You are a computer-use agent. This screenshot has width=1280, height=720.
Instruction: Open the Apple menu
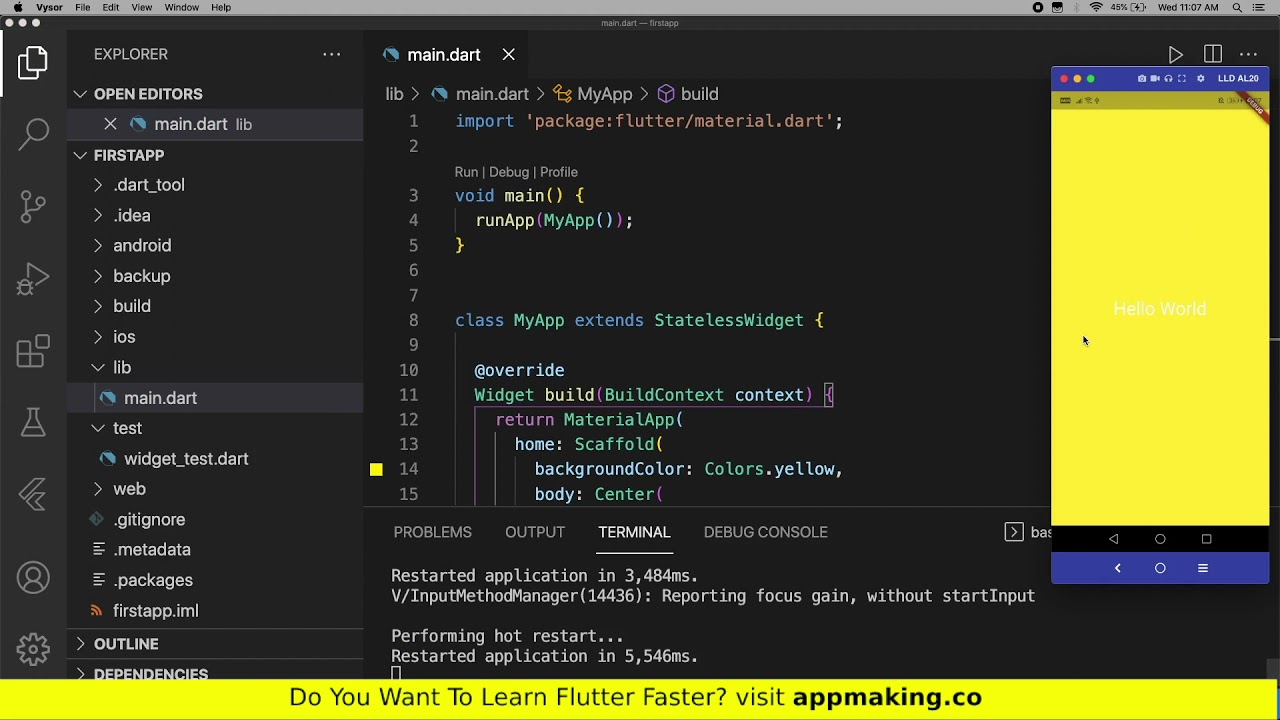point(17,8)
